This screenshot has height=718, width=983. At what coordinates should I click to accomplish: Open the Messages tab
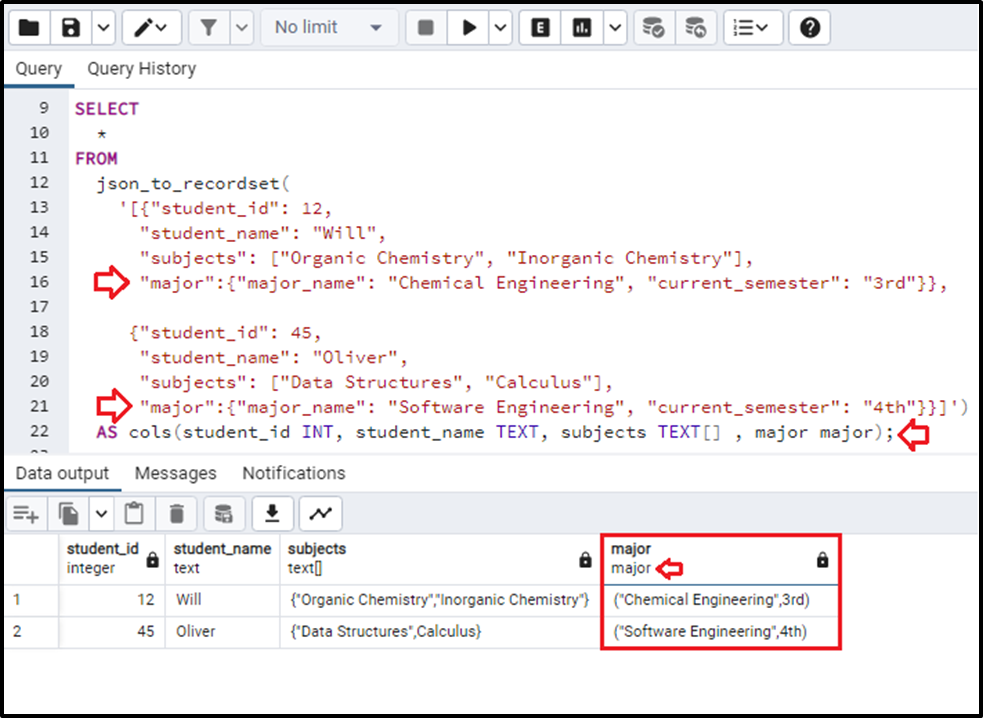[175, 472]
